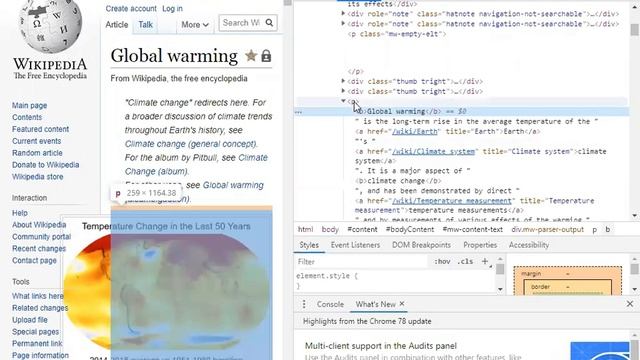640x360 pixels.
Task: Add new style rule plus icon
Action: [x=485, y=261]
